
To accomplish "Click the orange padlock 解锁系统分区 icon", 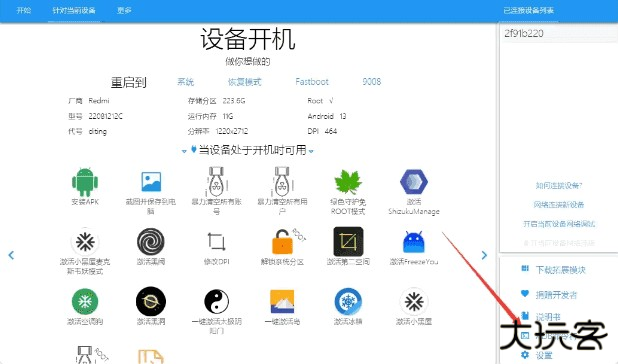I will (x=282, y=241).
